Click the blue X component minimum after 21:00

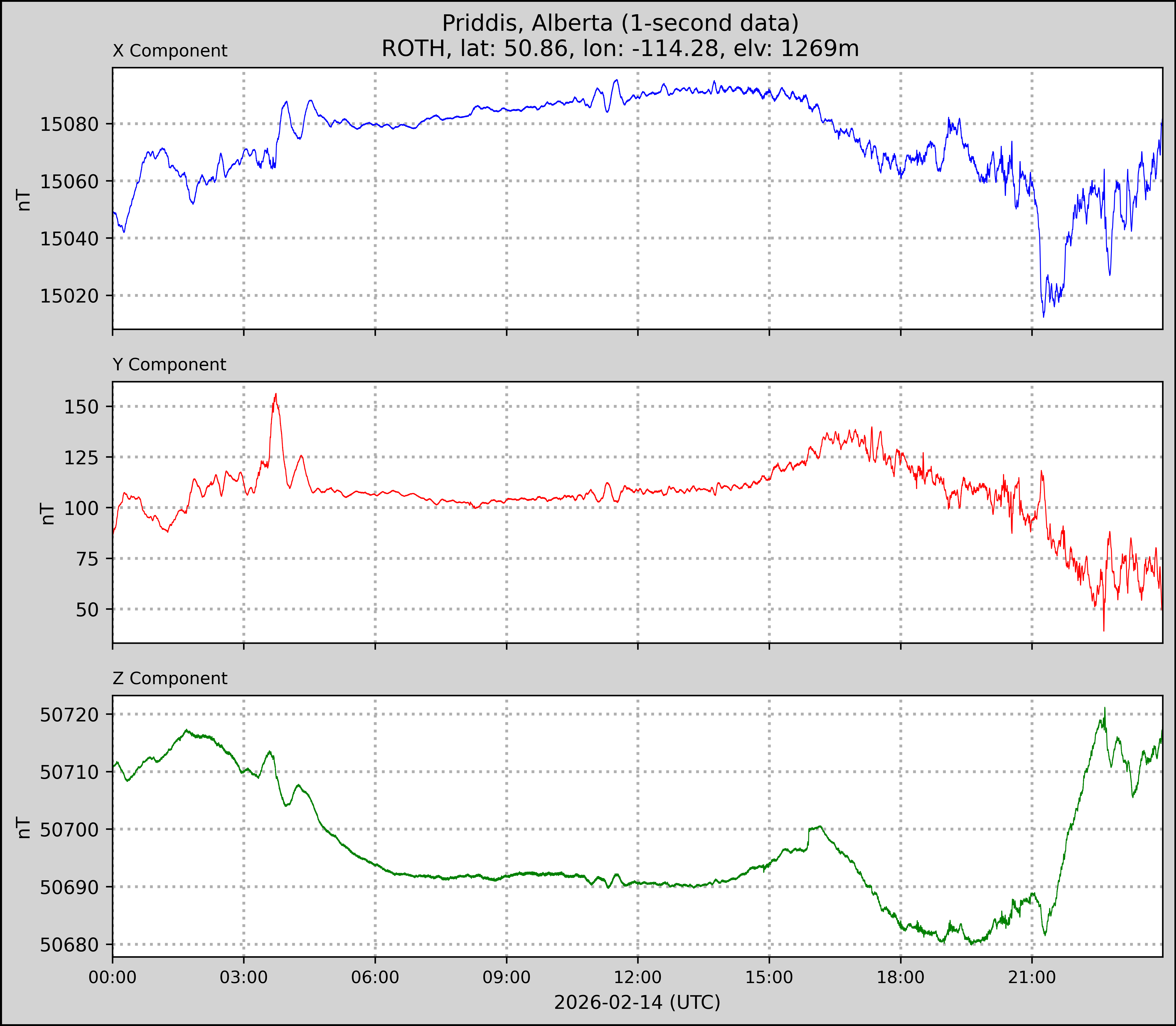point(1043,316)
